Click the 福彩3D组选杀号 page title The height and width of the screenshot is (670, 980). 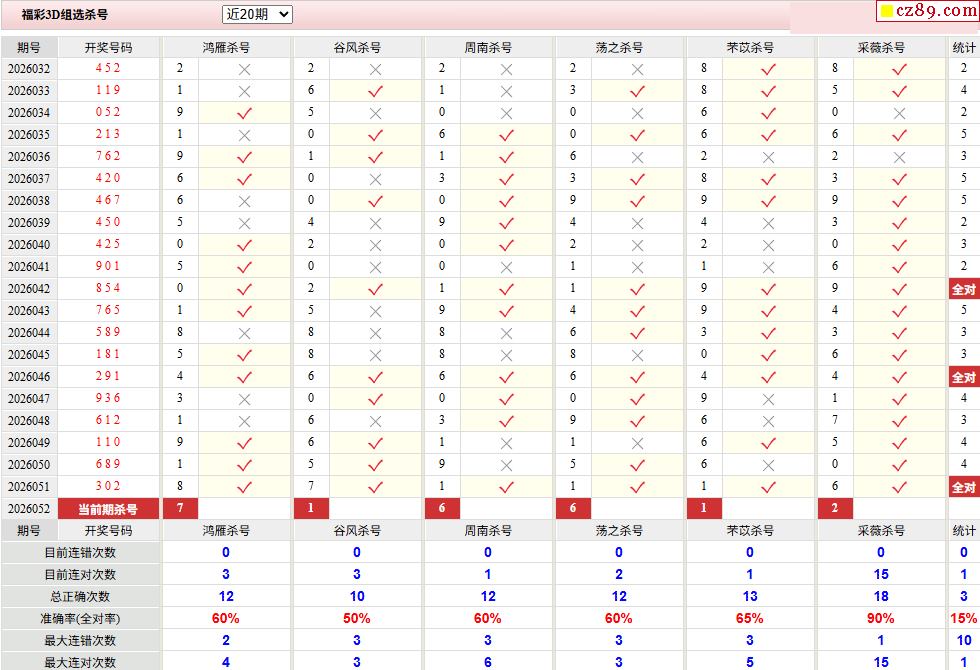tap(64, 14)
